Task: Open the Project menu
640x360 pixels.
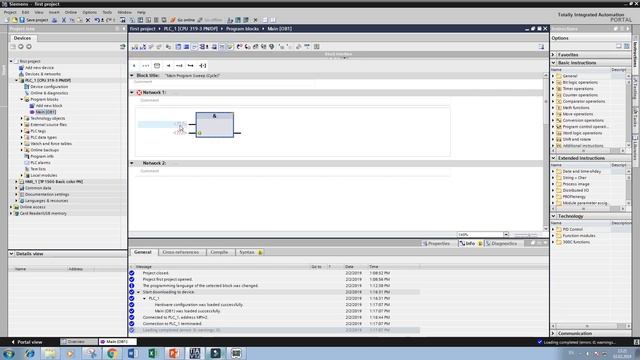Action: point(10,12)
